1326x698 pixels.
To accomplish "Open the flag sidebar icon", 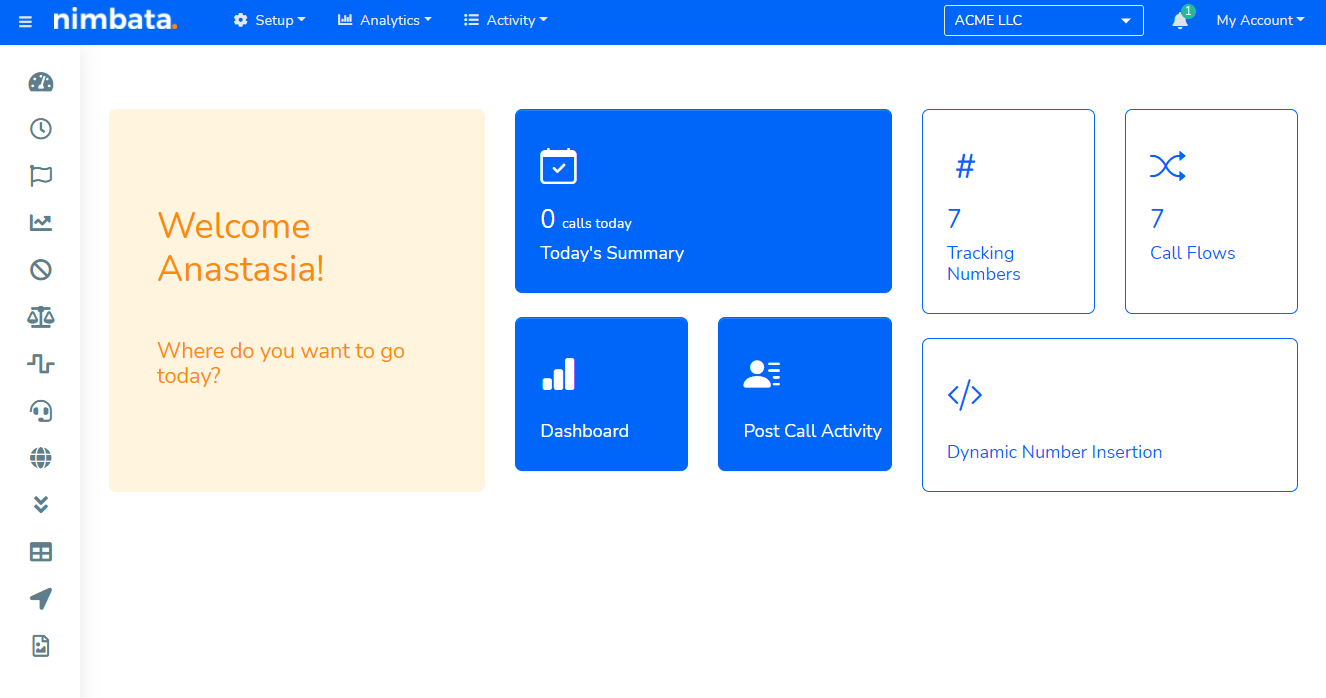I will point(41,176).
